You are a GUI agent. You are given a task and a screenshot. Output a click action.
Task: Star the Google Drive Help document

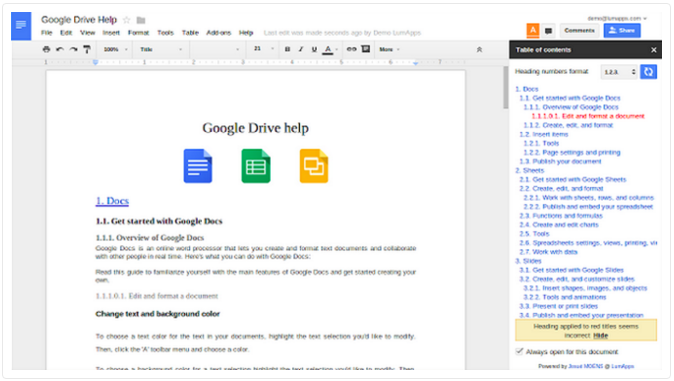(x=126, y=20)
